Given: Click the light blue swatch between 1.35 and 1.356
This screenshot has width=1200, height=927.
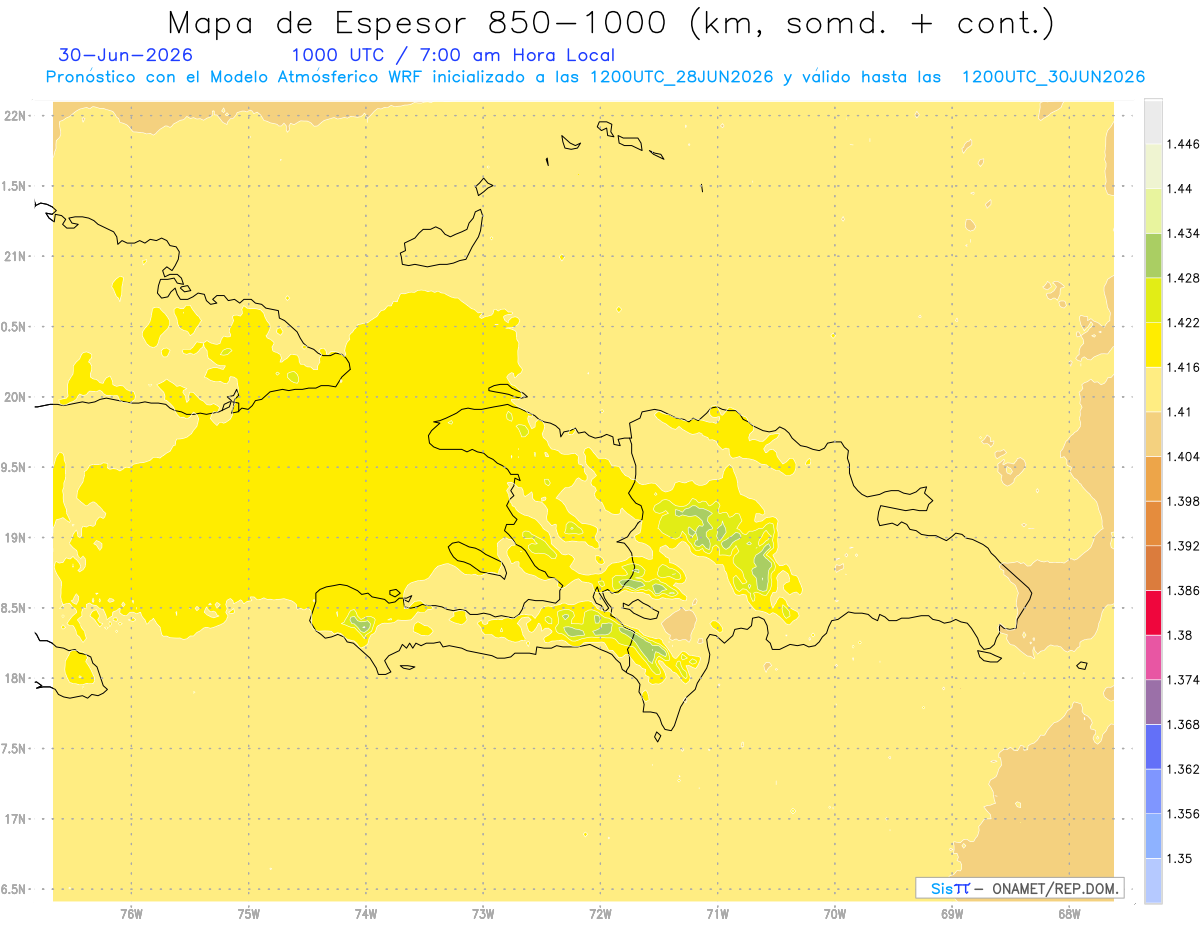Looking at the screenshot, I should point(1153,836).
